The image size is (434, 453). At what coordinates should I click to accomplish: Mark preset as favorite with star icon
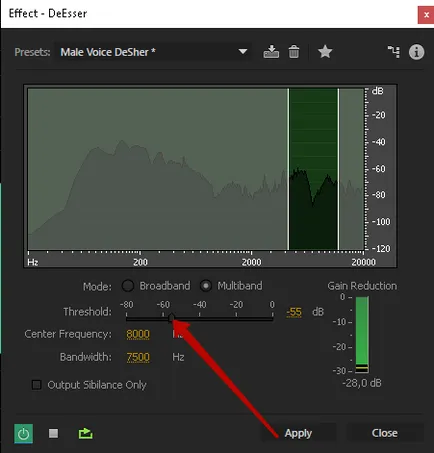pos(325,52)
